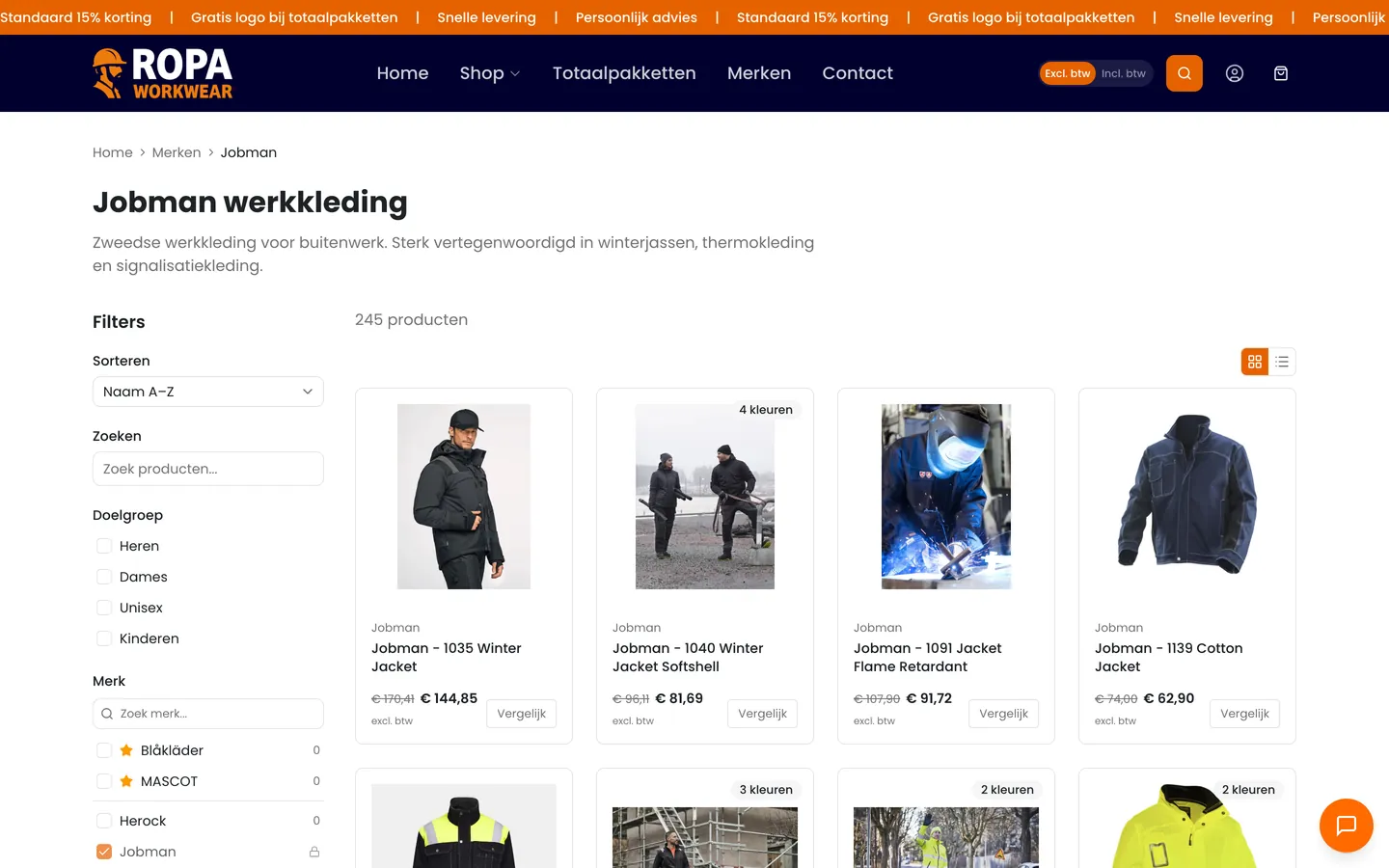Select the Herock brand checkbox
1389x868 pixels.
[x=104, y=821]
